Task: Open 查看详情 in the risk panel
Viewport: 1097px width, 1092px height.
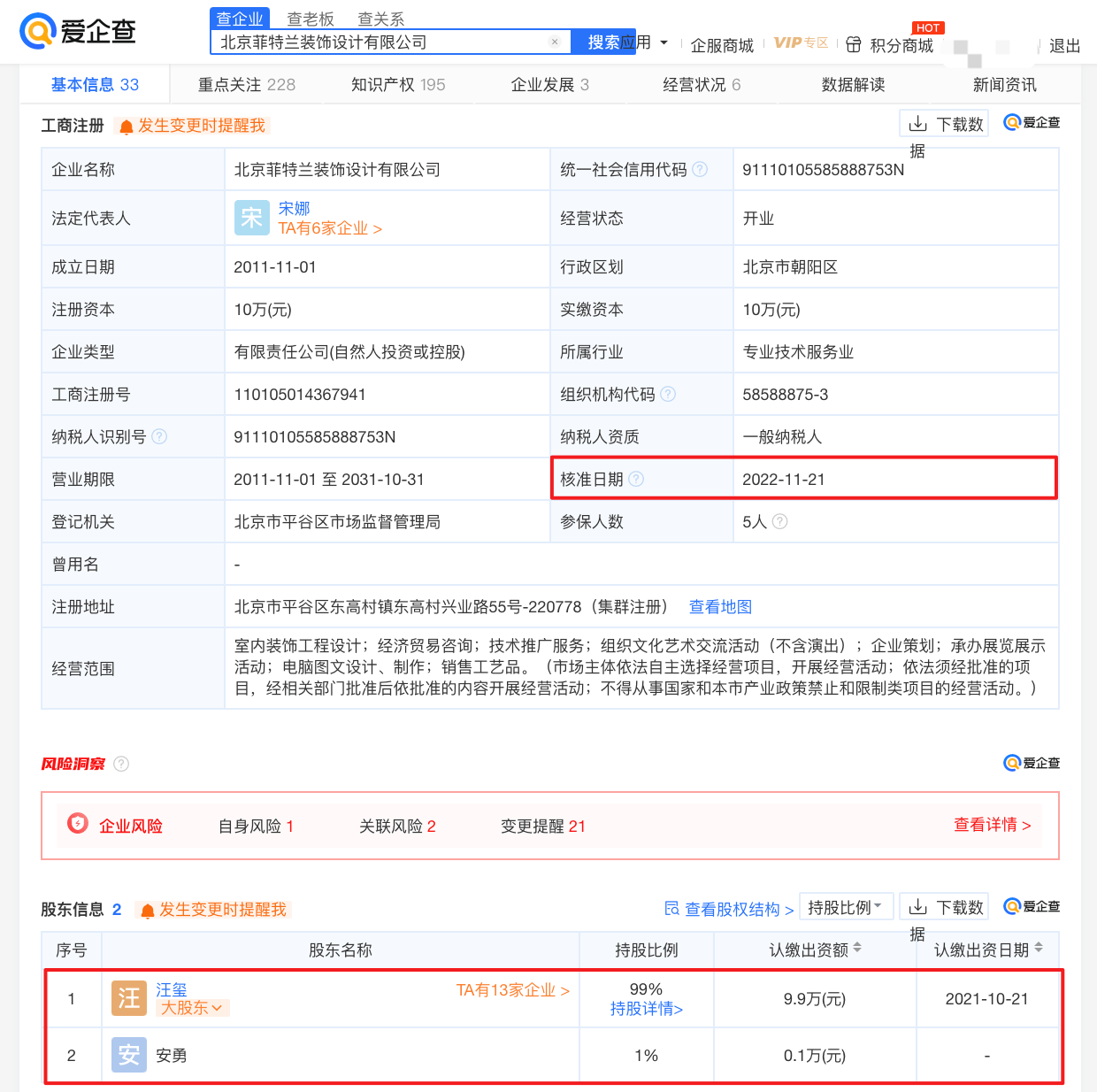Action: click(992, 825)
